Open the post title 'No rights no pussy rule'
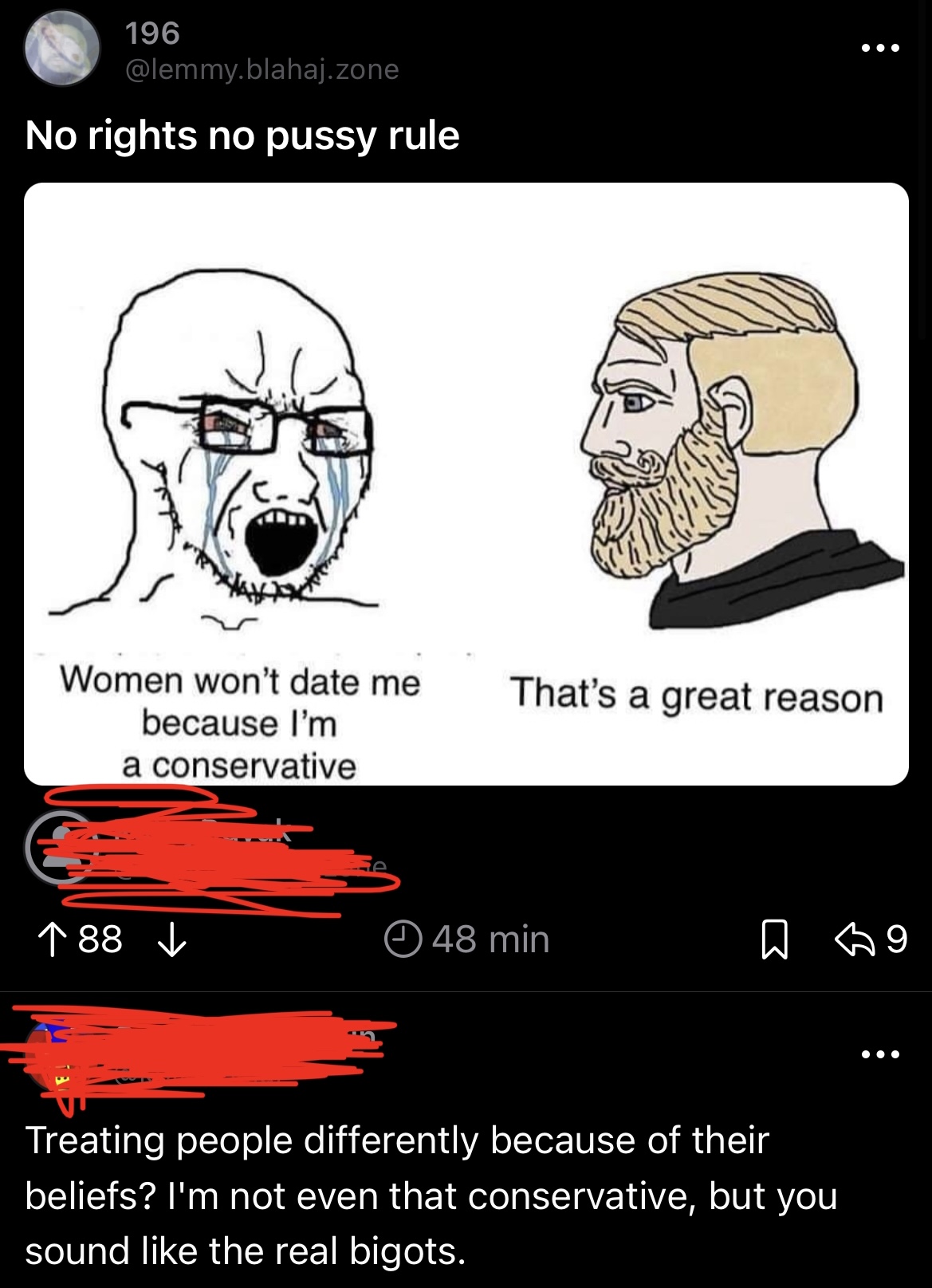 tap(242, 136)
